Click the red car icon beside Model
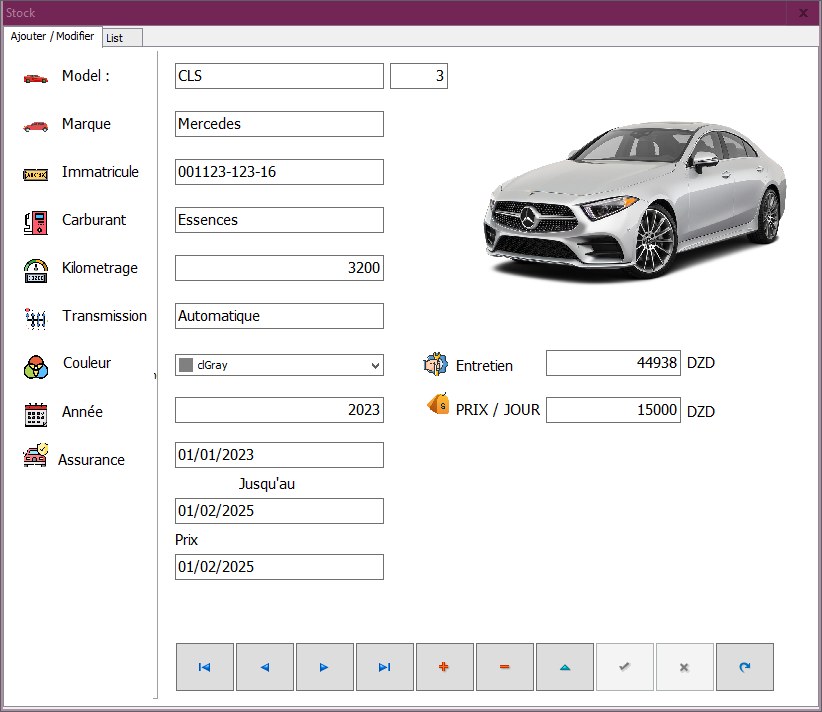 tap(36, 79)
